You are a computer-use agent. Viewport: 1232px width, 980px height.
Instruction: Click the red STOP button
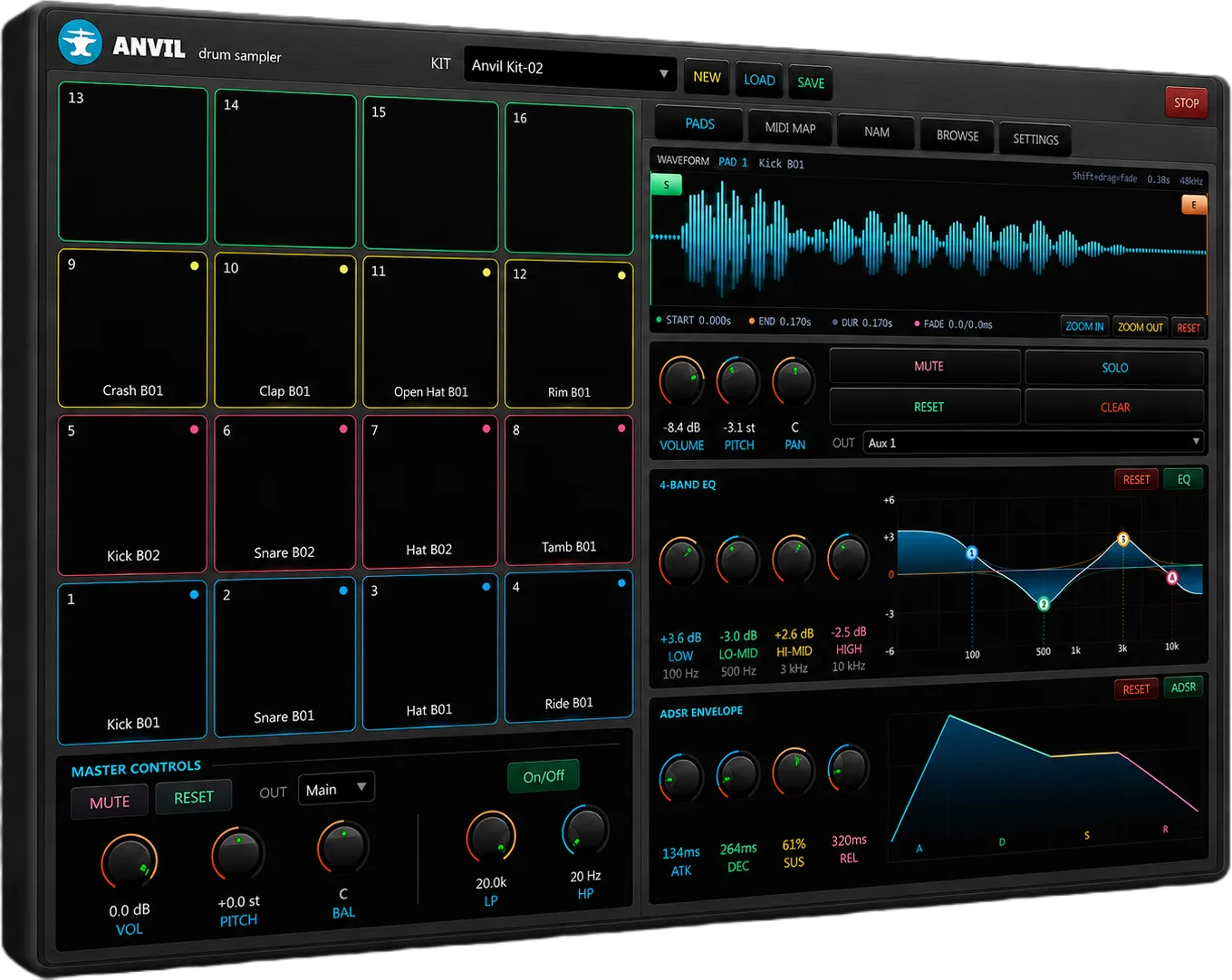pyautogui.click(x=1186, y=103)
